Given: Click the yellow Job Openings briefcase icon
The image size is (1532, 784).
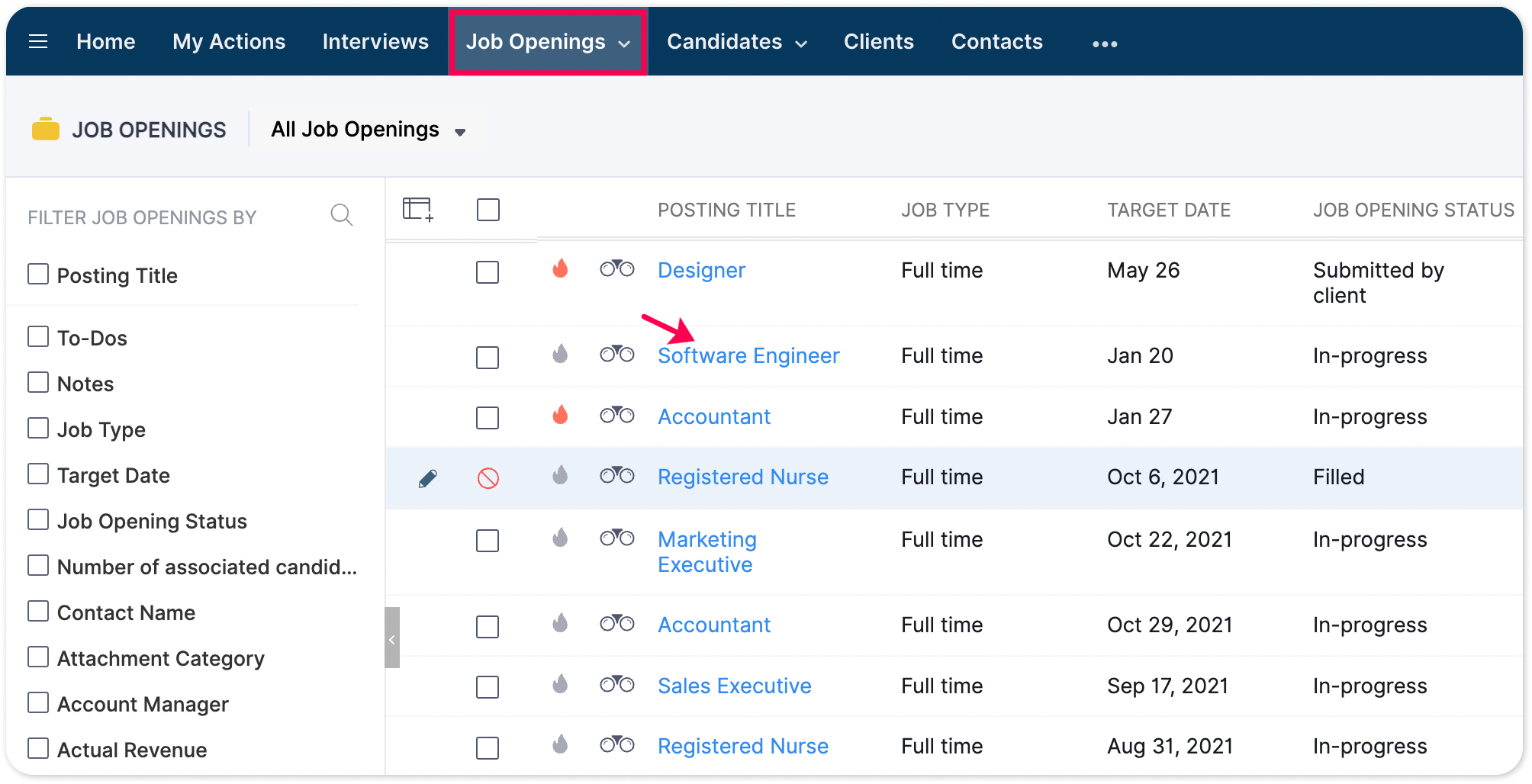Looking at the screenshot, I should point(46,129).
